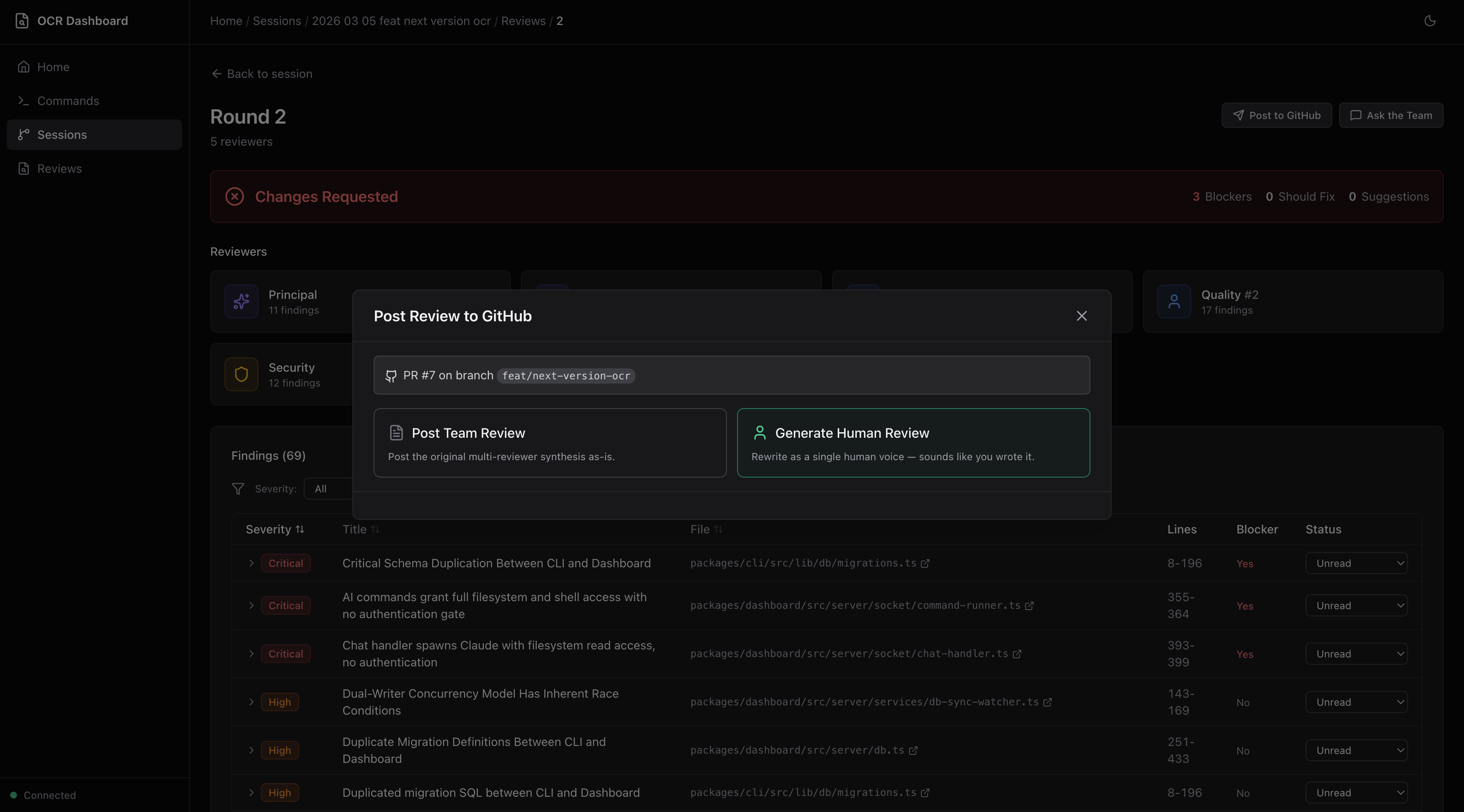The image size is (1464, 812).
Task: Toggle dark mode with the moon icon
Action: point(1430,21)
